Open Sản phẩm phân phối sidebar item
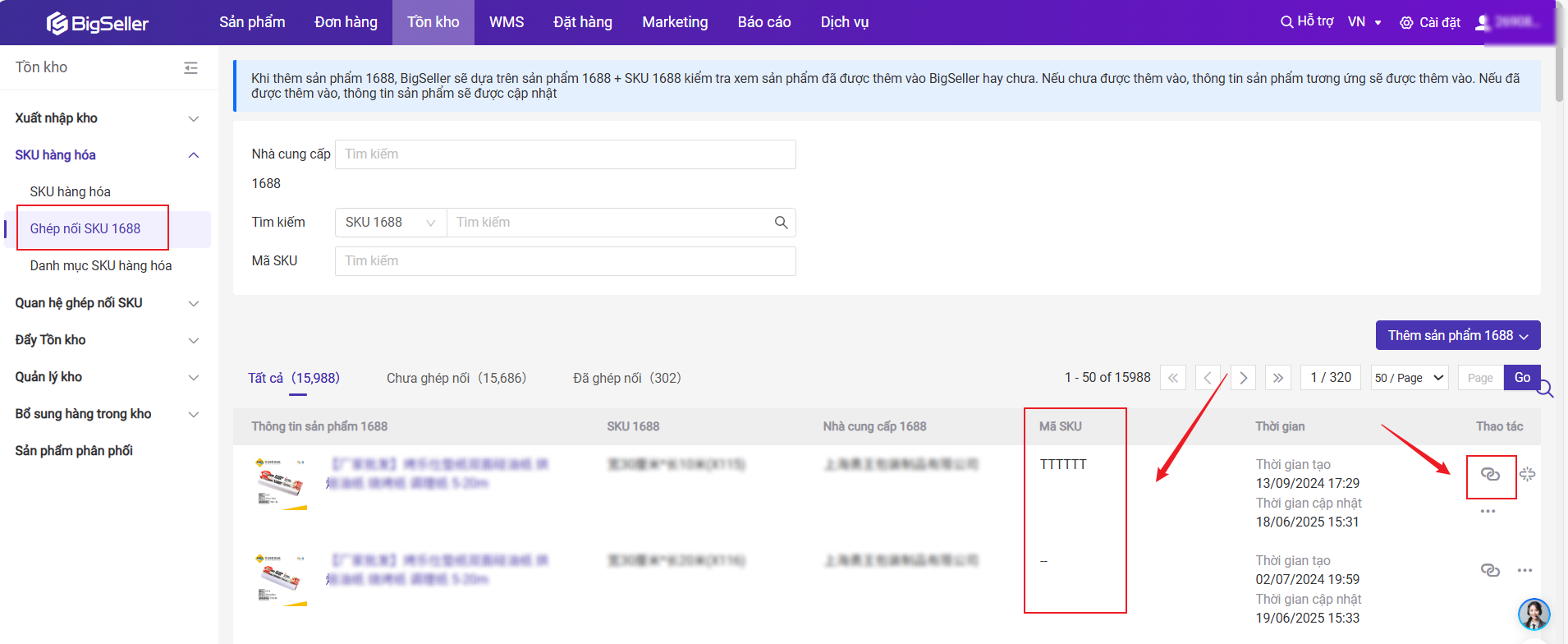The height and width of the screenshot is (644, 1568). pyautogui.click(x=74, y=451)
